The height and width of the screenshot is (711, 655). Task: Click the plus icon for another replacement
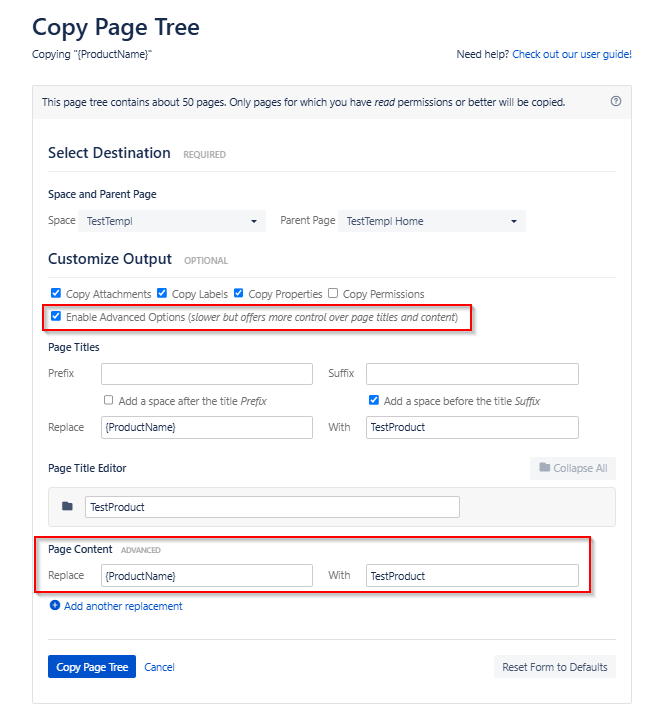[x=54, y=605]
